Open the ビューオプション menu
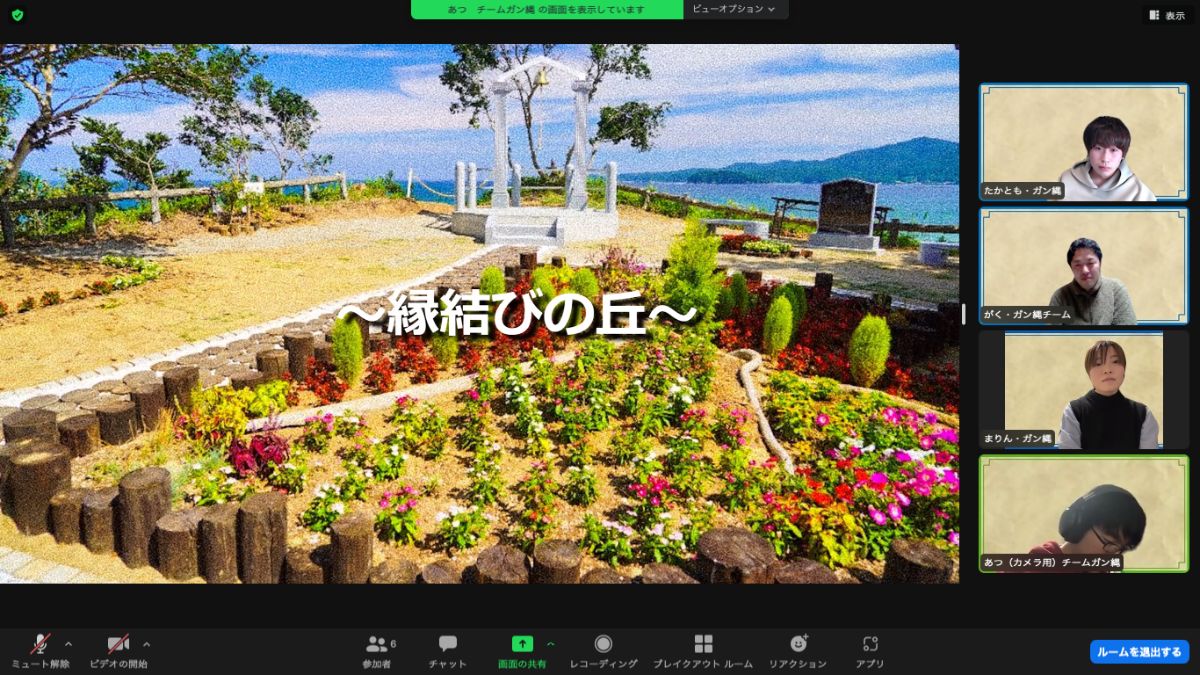Screen dimensions: 1200x675 pos(735,9)
